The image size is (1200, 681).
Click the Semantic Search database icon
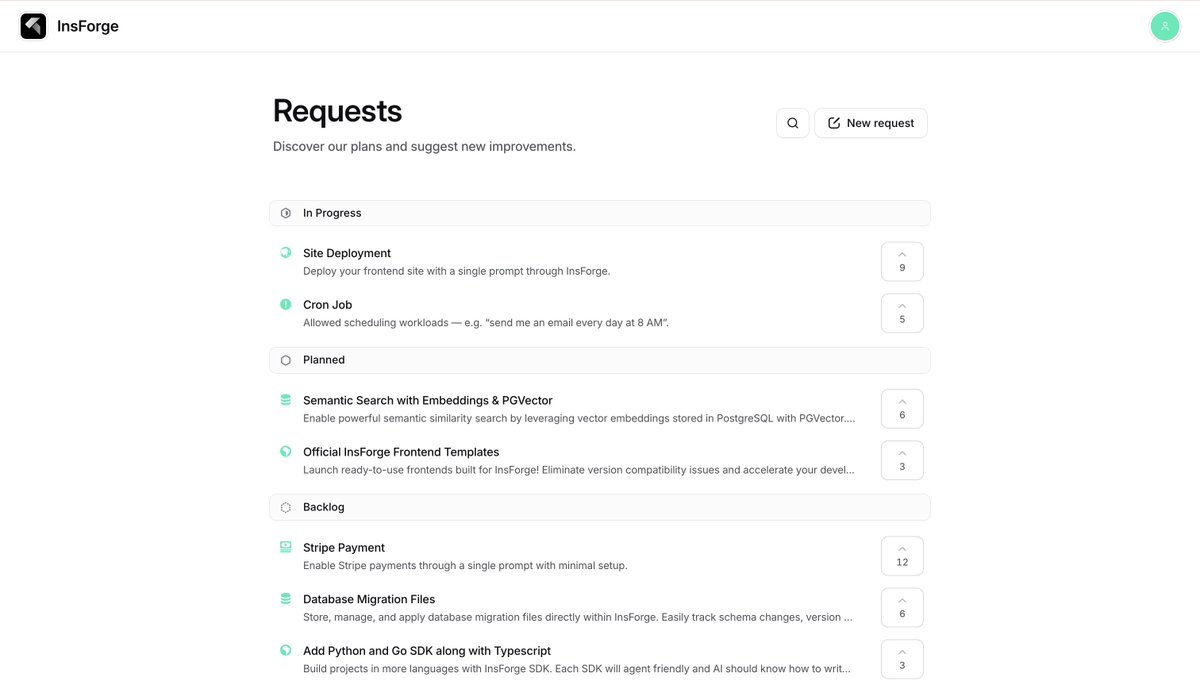(x=286, y=400)
